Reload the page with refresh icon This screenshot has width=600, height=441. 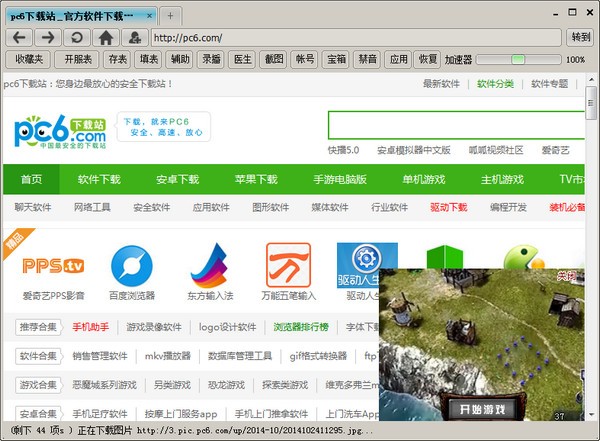[x=77, y=38]
